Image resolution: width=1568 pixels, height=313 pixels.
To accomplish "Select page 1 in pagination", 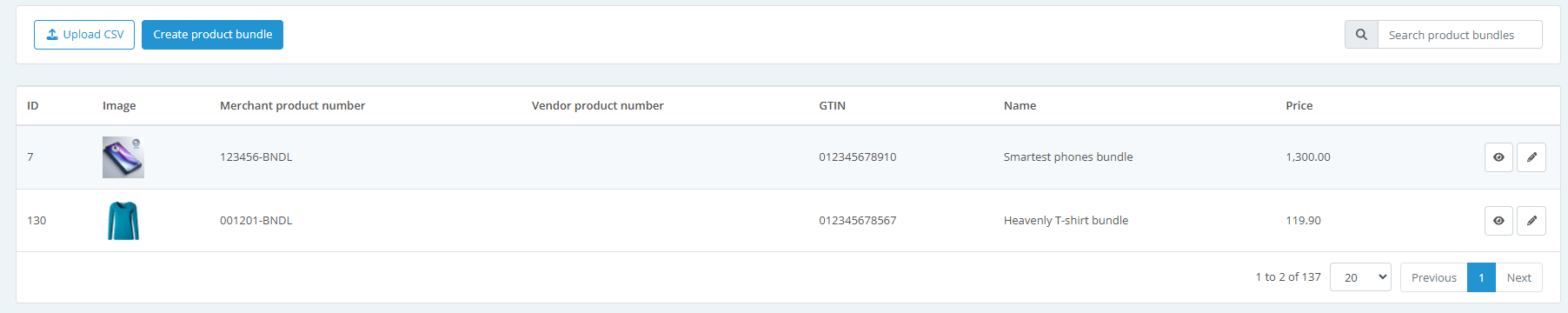I will [1481, 277].
